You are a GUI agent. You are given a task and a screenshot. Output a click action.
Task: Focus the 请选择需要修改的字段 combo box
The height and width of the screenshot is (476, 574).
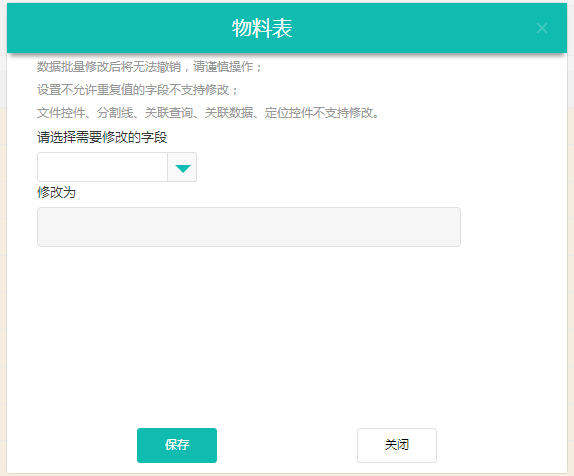(x=117, y=167)
